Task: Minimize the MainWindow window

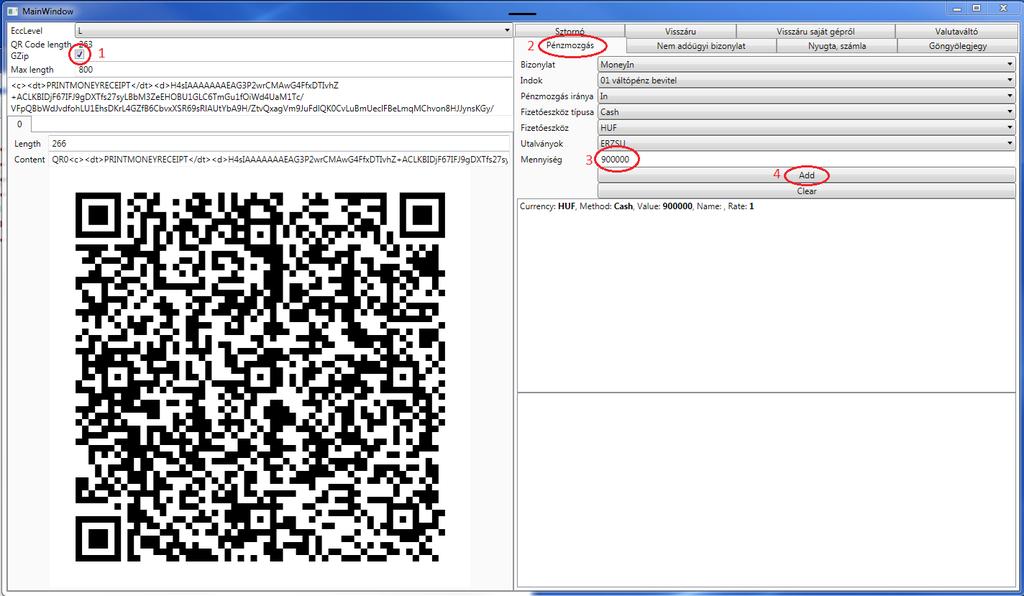Action: click(957, 9)
